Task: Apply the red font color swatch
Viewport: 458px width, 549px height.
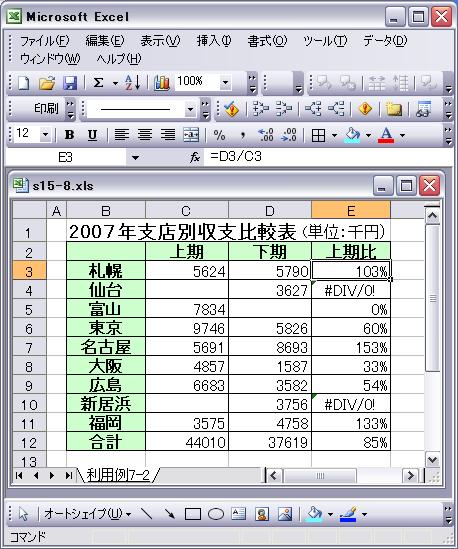Action: click(x=386, y=135)
